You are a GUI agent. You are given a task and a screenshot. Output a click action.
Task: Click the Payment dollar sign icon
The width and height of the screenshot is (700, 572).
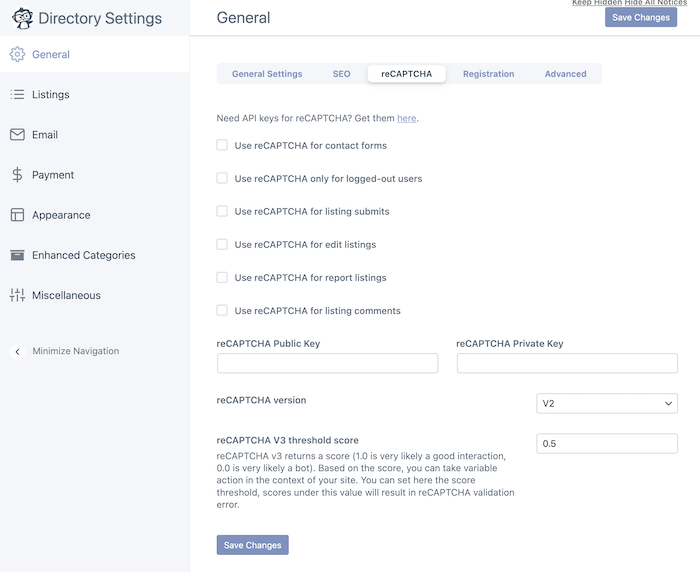tap(17, 175)
